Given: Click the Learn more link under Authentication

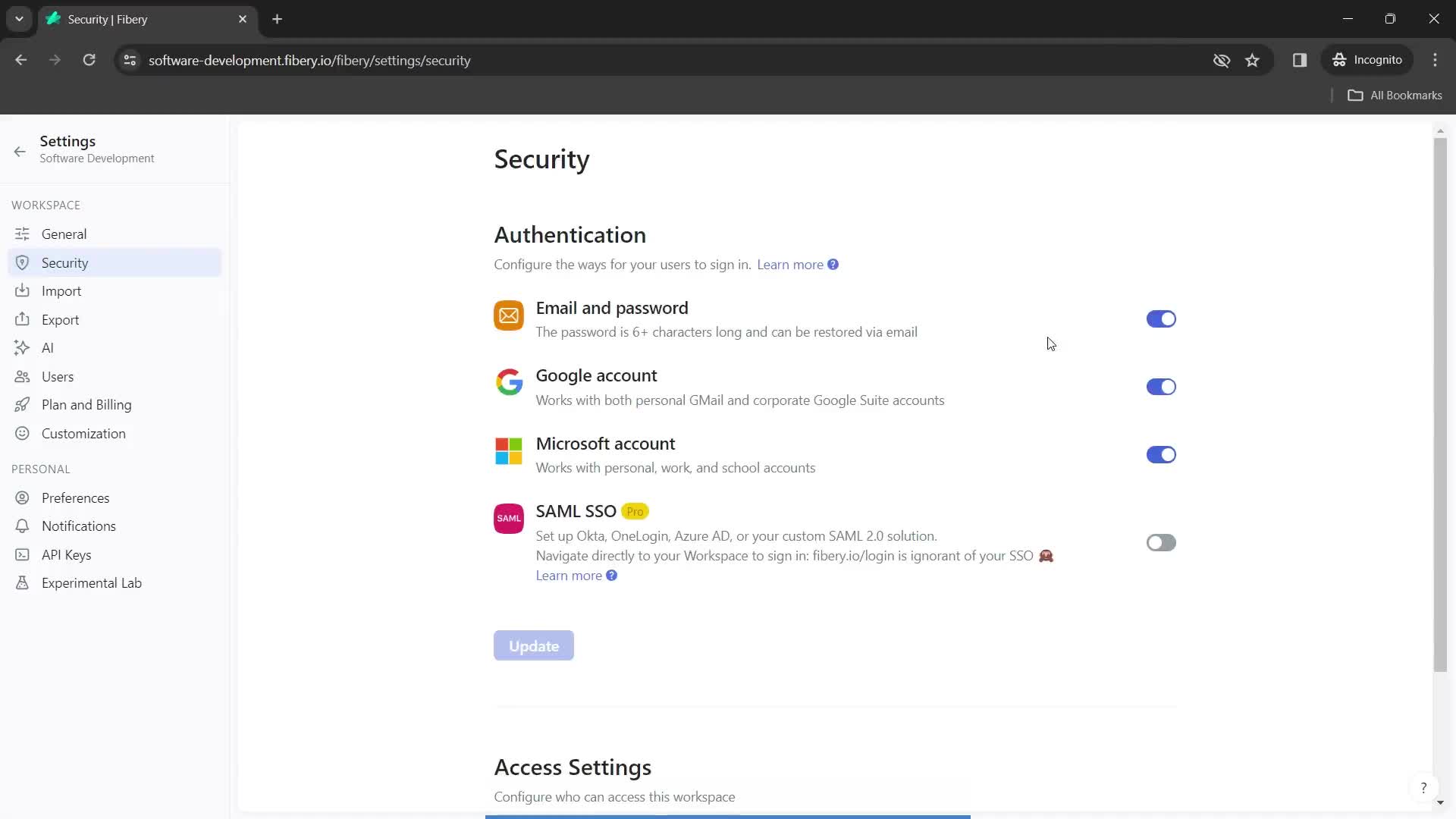Looking at the screenshot, I should pos(790,264).
